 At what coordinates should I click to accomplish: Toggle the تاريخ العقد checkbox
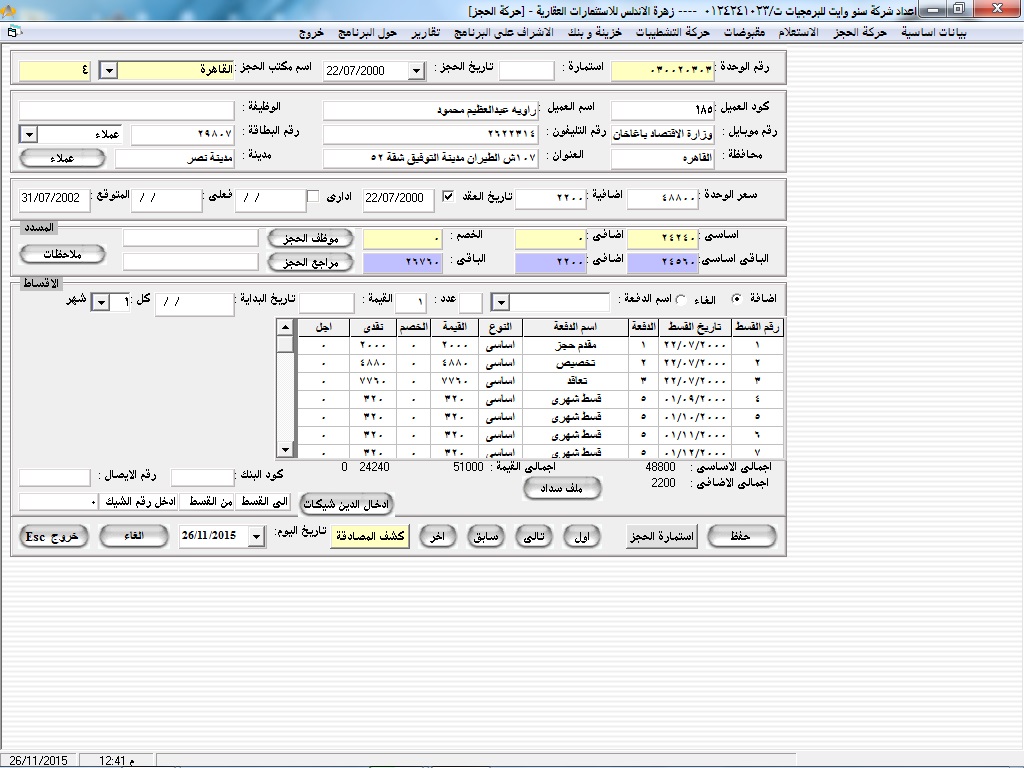(x=447, y=197)
